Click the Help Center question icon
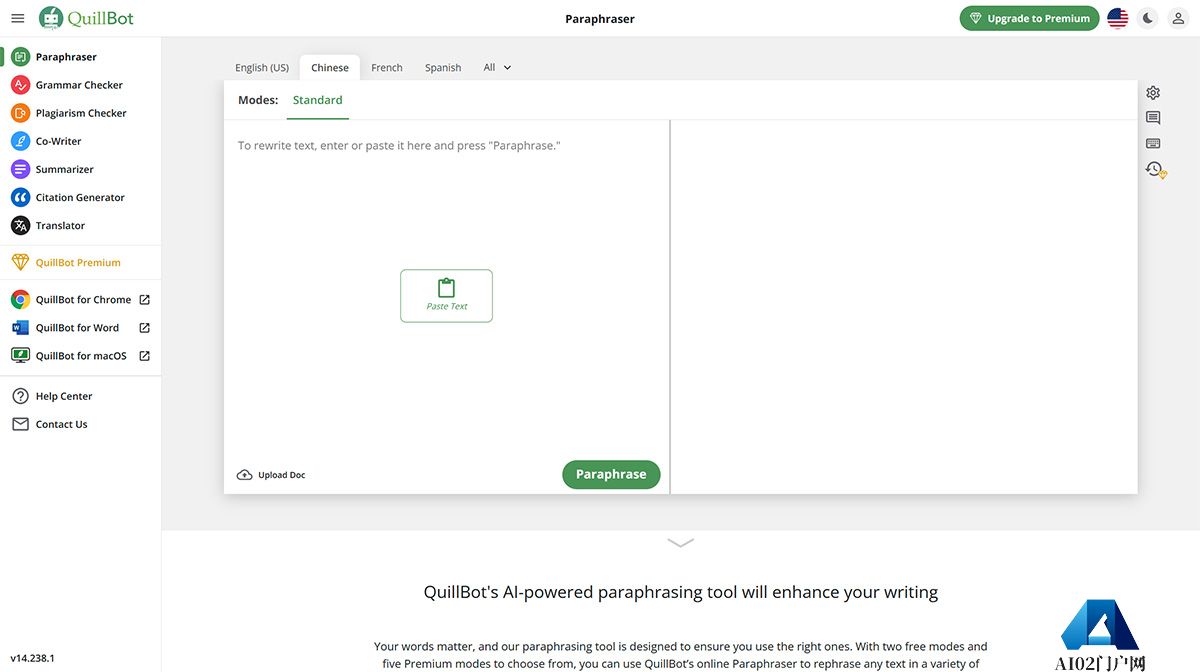This screenshot has height=672, width=1200. pyautogui.click(x=20, y=396)
